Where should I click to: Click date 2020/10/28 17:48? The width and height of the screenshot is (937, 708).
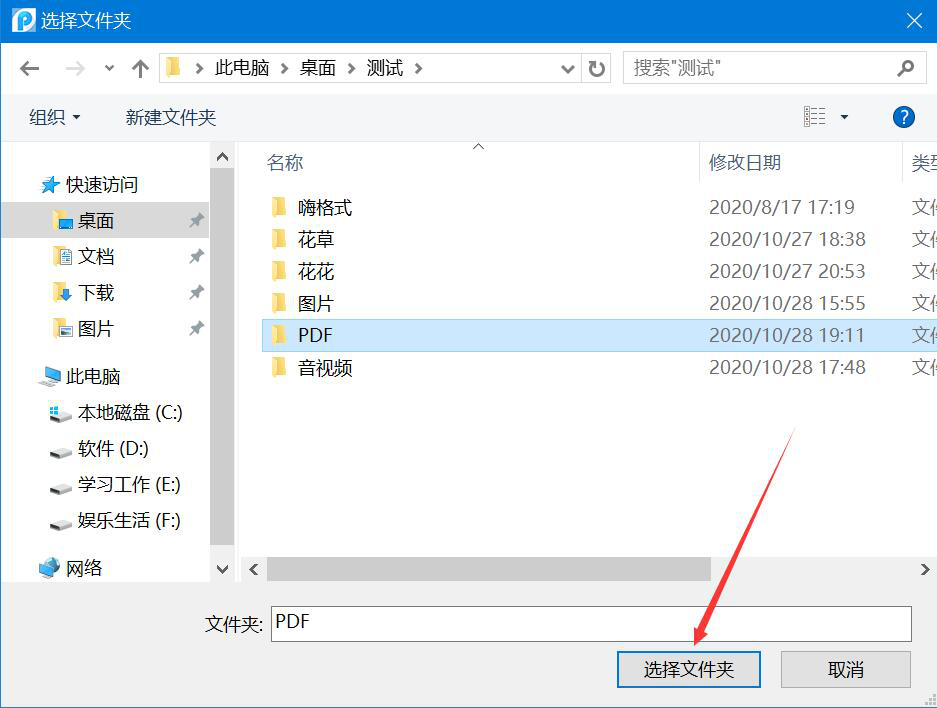click(x=787, y=367)
